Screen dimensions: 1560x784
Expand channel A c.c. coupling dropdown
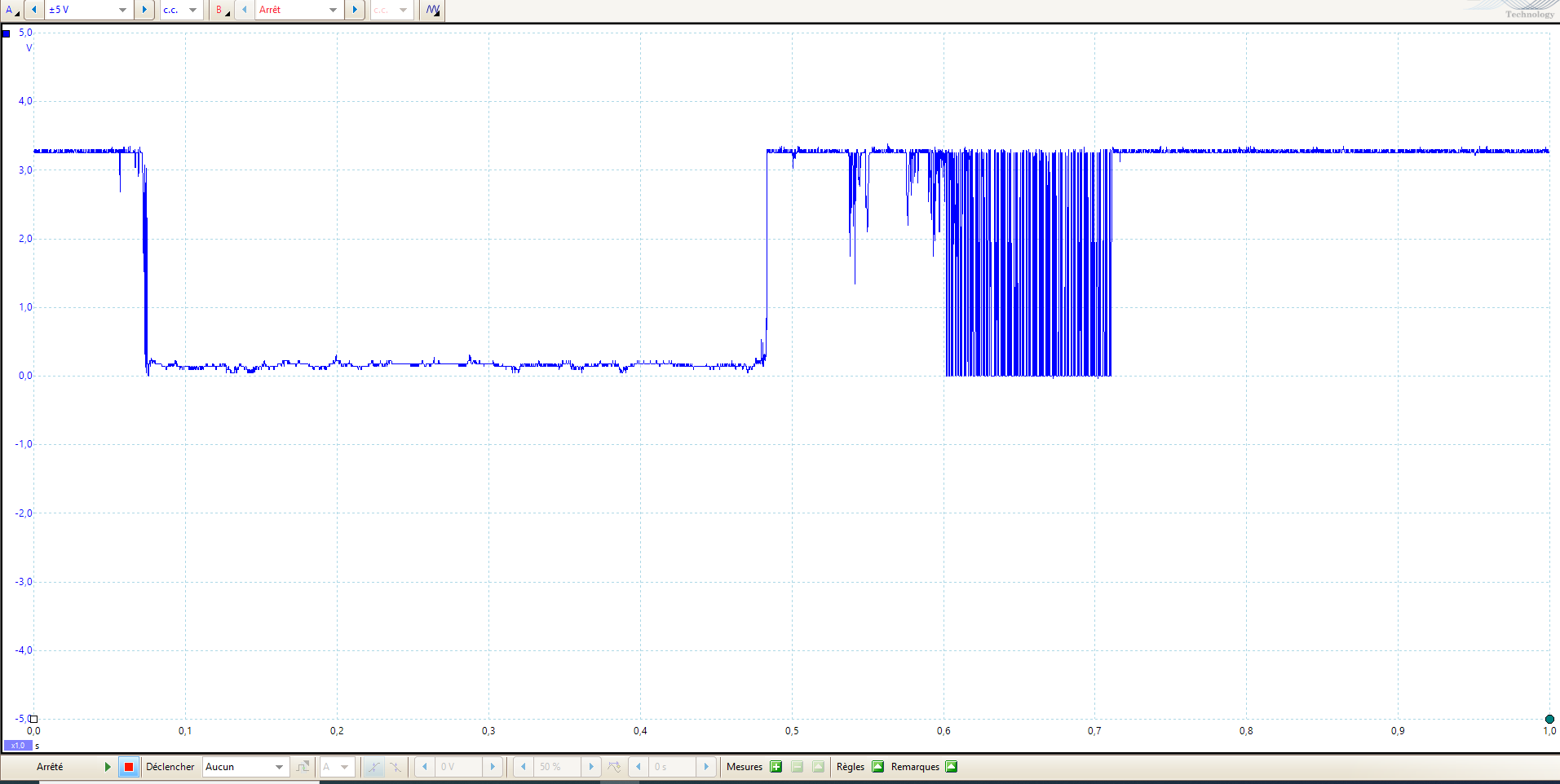(x=192, y=10)
